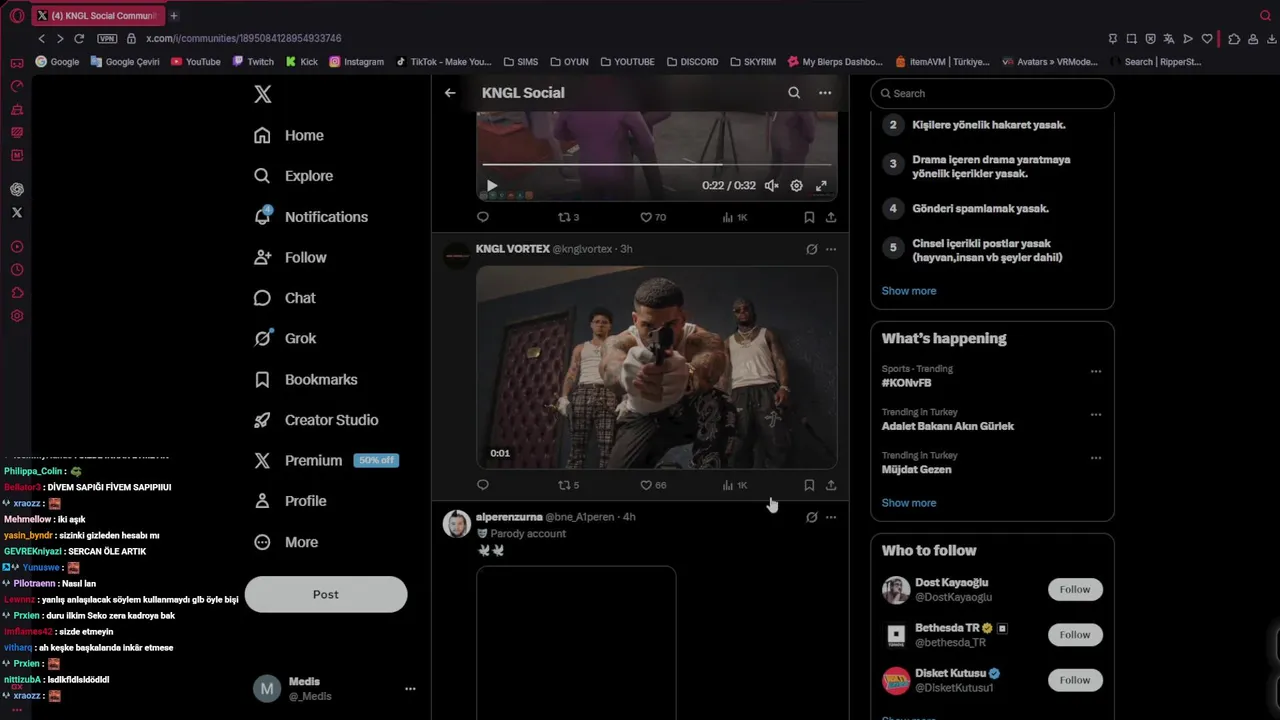This screenshot has width=1280, height=720.
Task: Show more under What's happening
Action: (909, 503)
